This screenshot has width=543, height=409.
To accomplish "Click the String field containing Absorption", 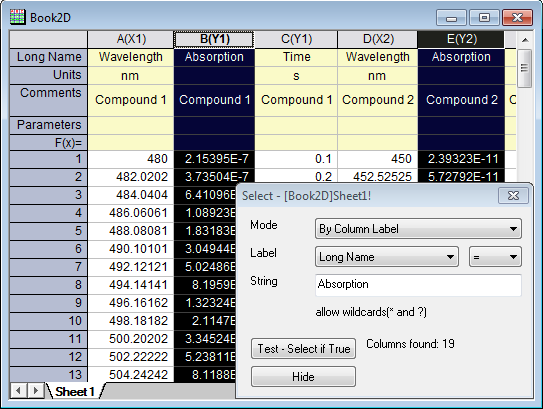I will pyautogui.click(x=418, y=285).
